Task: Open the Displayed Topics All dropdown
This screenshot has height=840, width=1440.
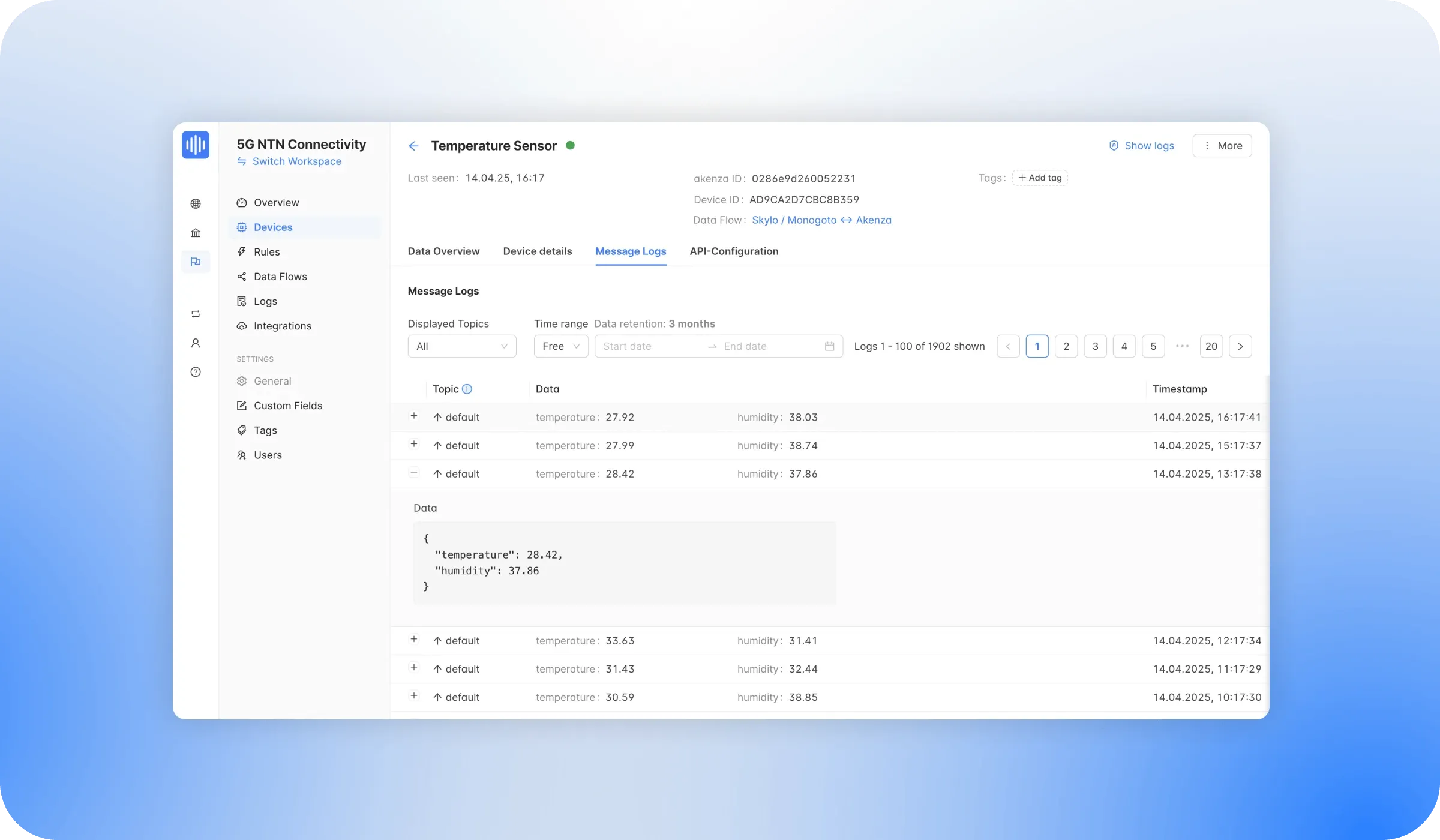Action: pyautogui.click(x=462, y=346)
